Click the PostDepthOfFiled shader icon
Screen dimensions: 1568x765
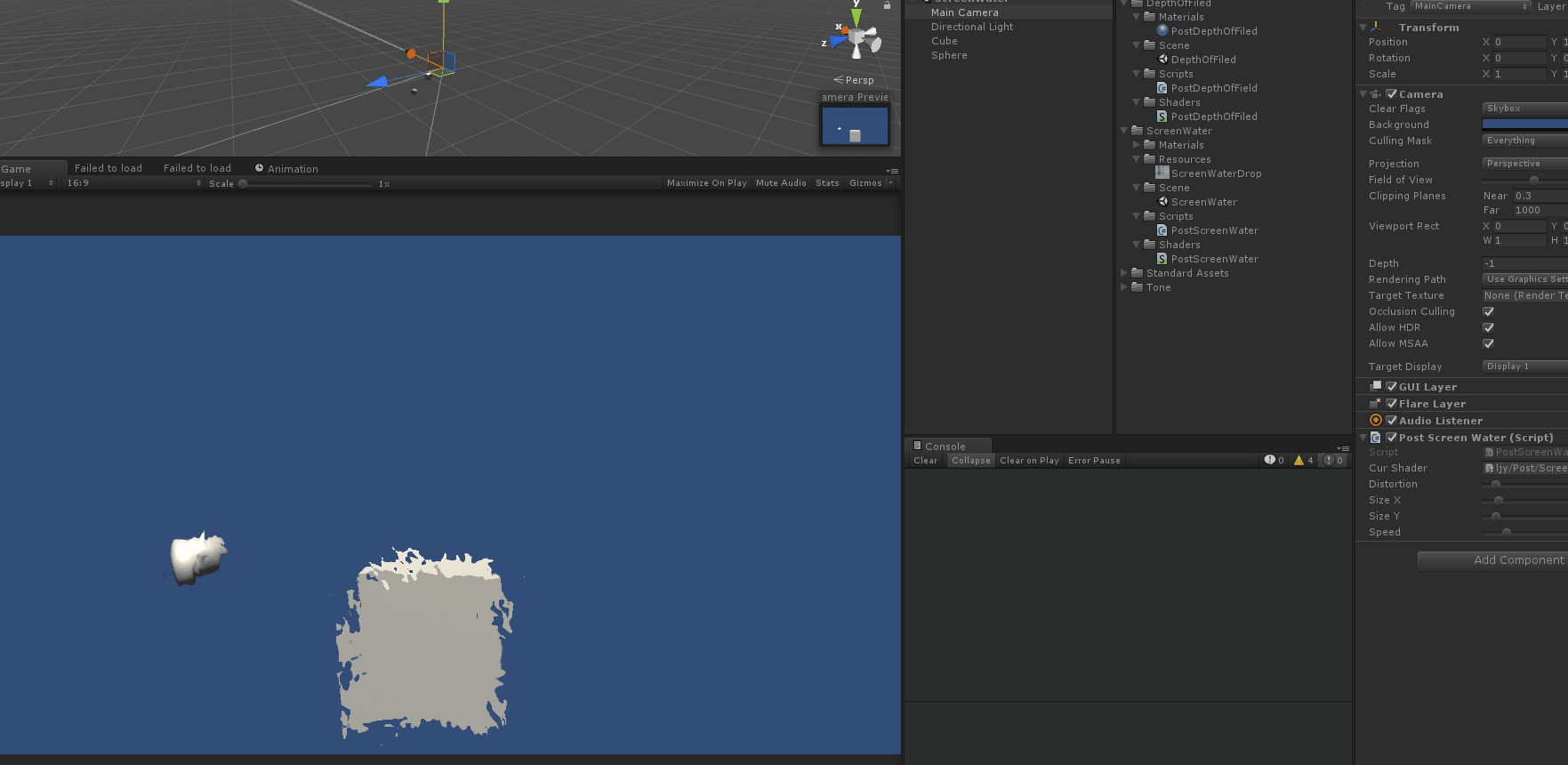(x=1162, y=117)
